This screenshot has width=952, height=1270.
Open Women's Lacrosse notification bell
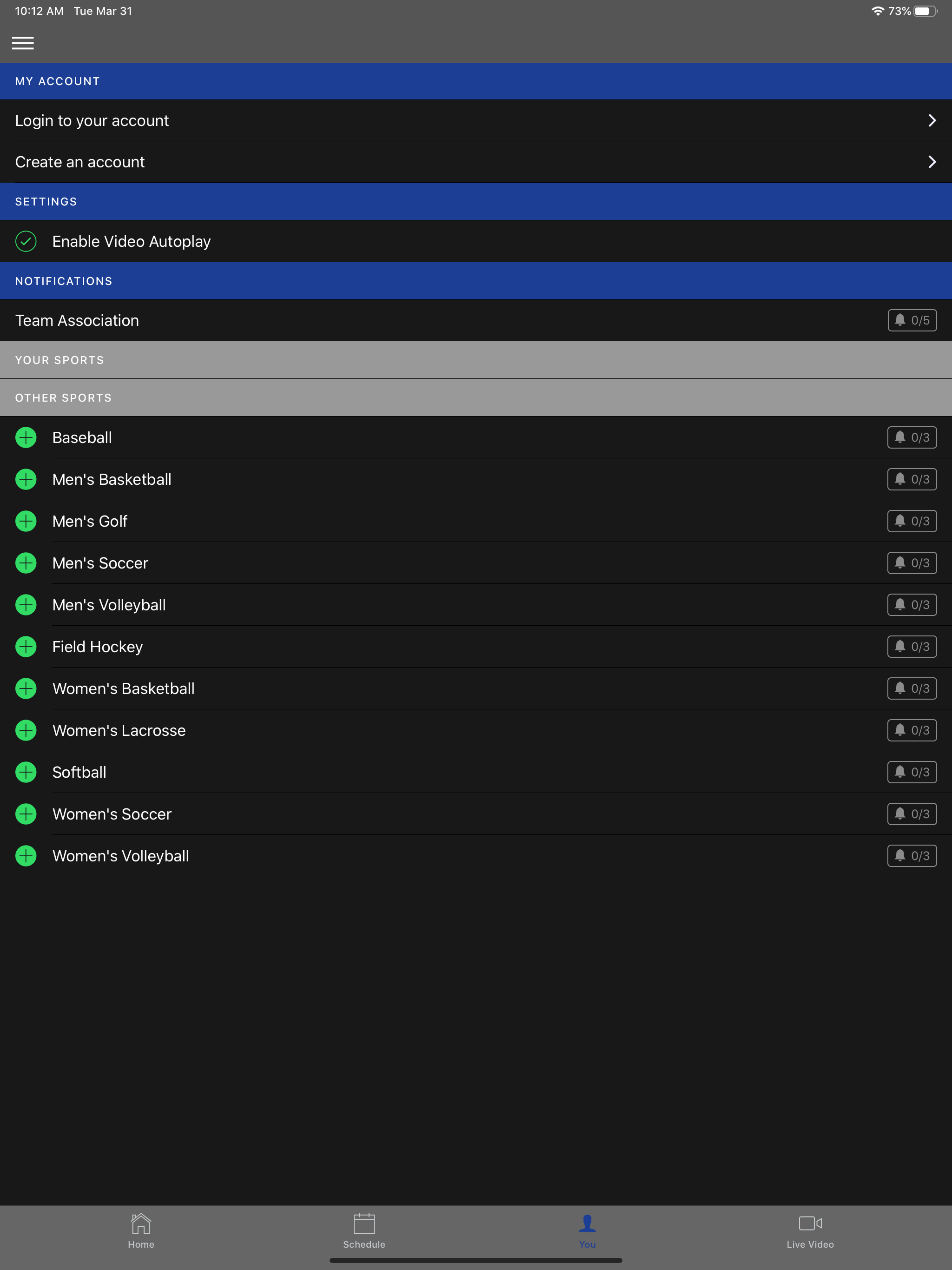(912, 730)
